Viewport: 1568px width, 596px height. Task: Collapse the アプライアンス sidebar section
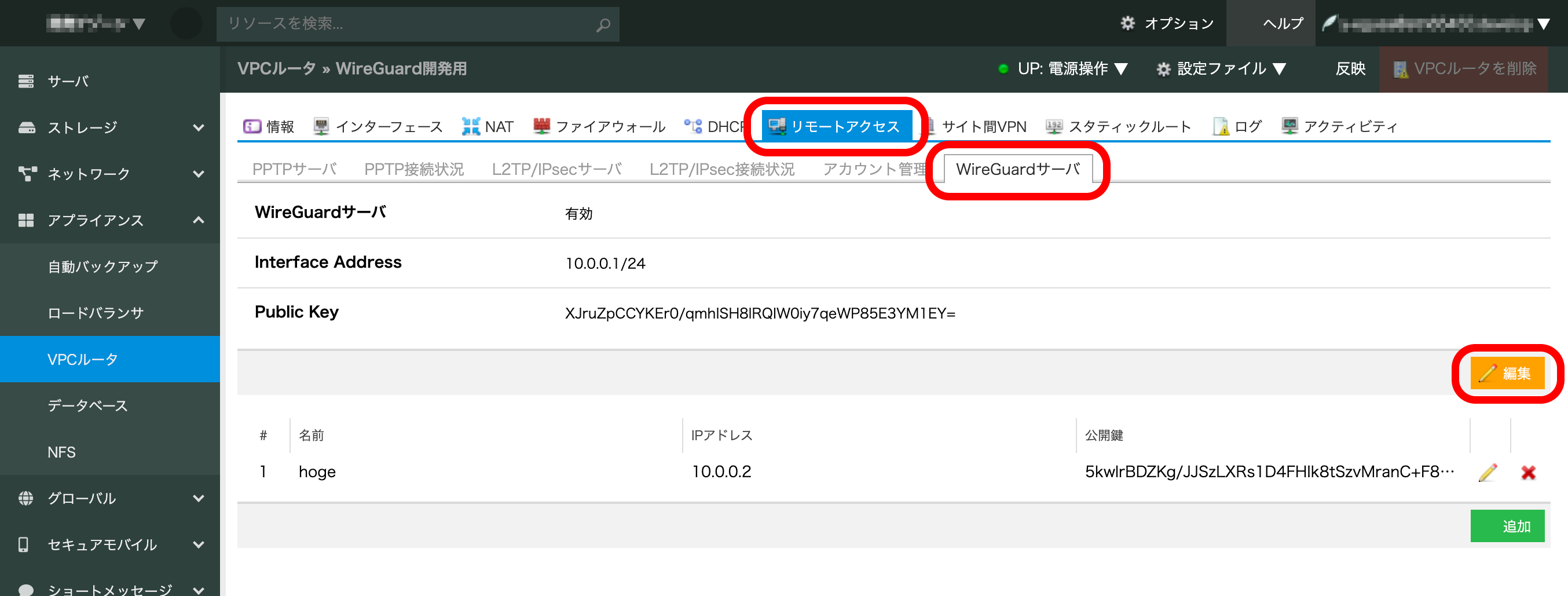(x=199, y=220)
